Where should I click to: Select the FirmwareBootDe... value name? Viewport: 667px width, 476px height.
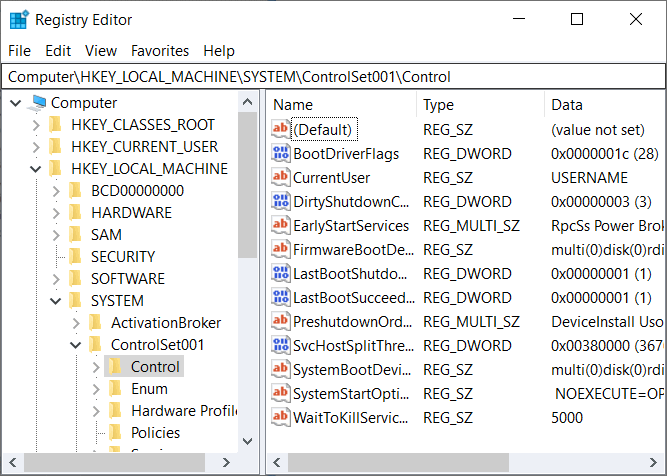[x=353, y=250]
